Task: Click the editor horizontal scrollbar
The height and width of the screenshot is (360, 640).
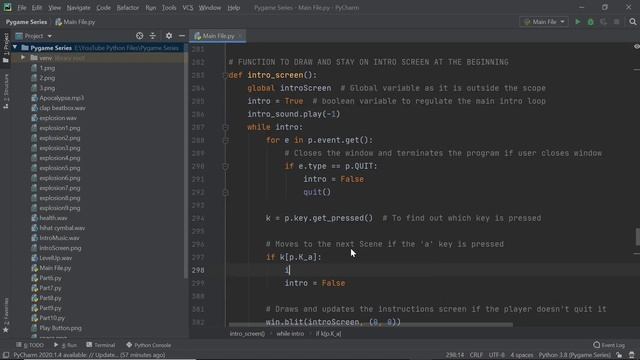Action: pos(370,325)
